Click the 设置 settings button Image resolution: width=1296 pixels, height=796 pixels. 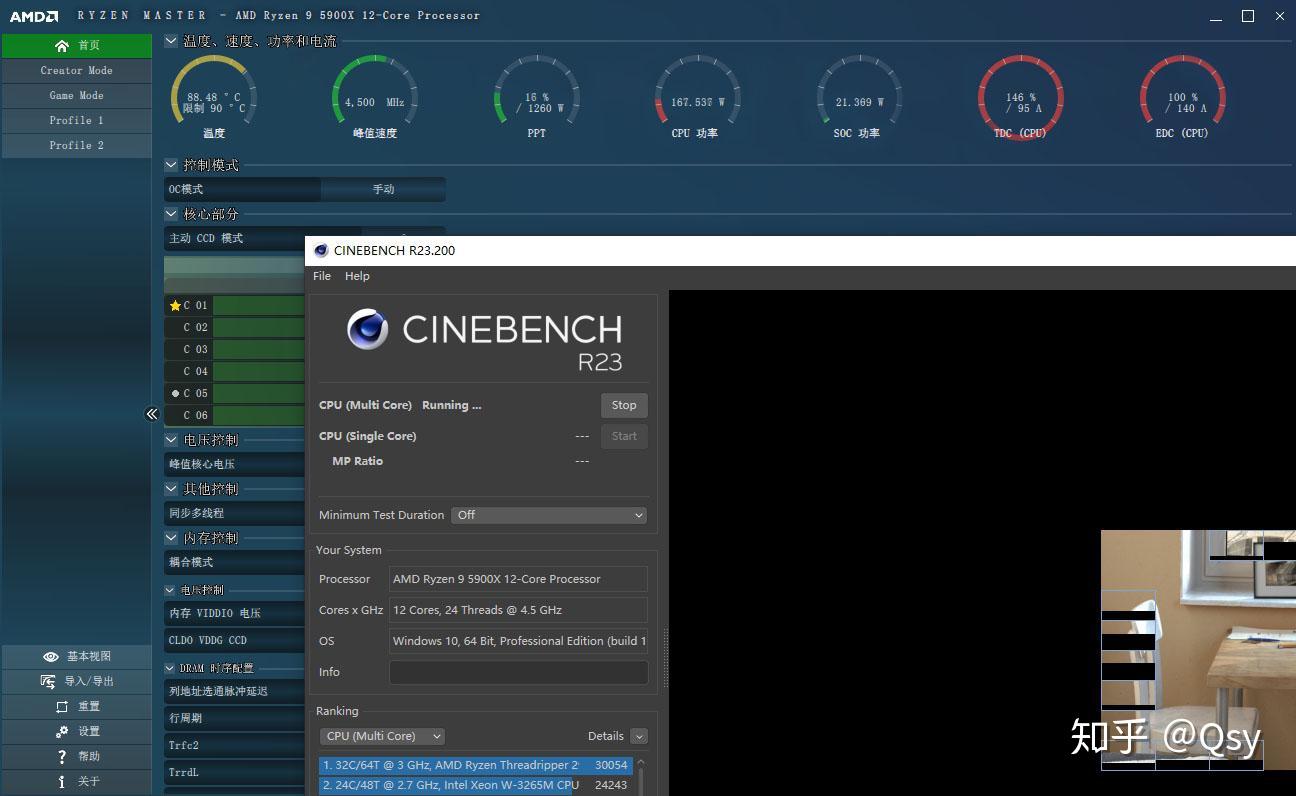coord(77,732)
